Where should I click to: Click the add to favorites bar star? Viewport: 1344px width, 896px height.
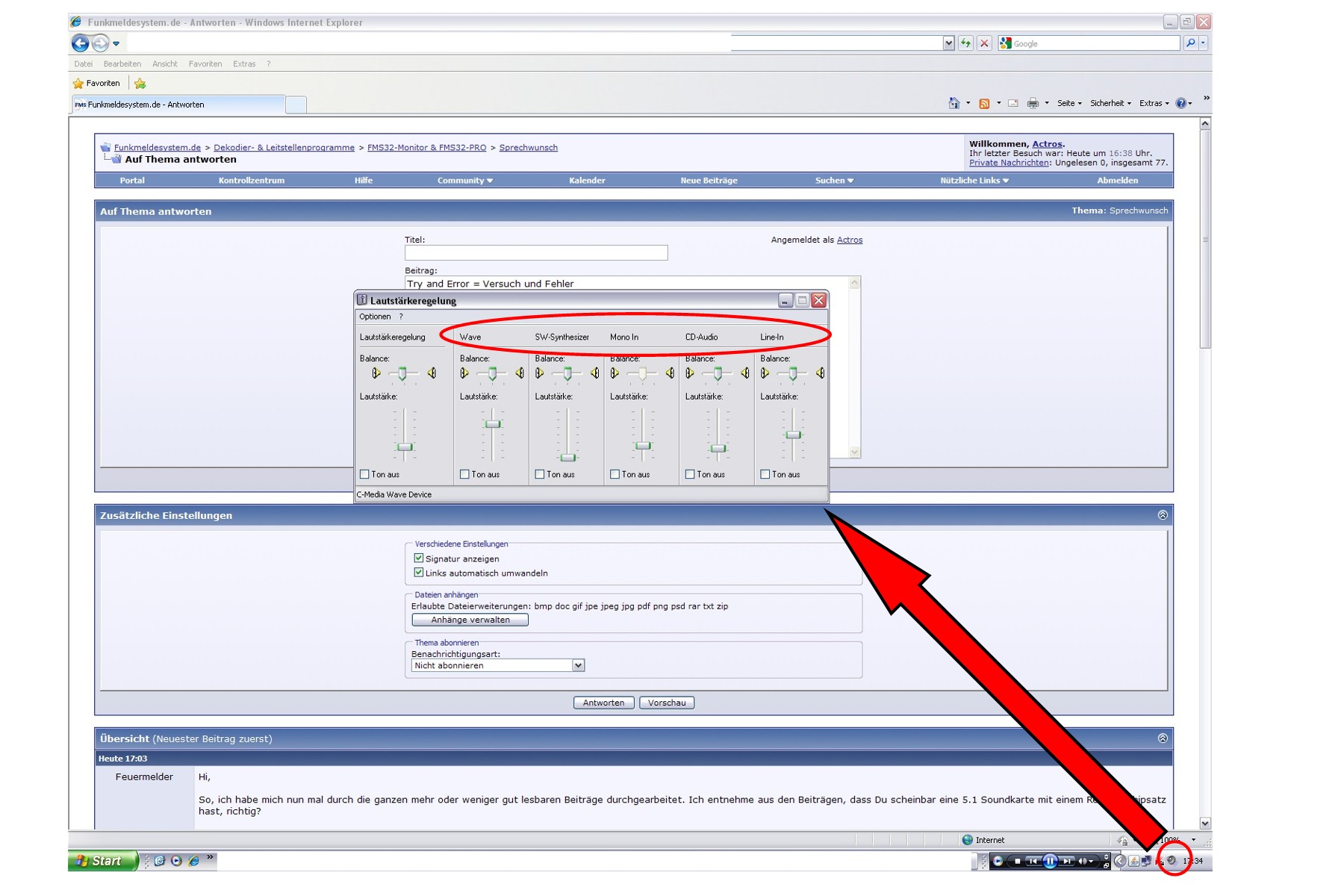coord(140,84)
